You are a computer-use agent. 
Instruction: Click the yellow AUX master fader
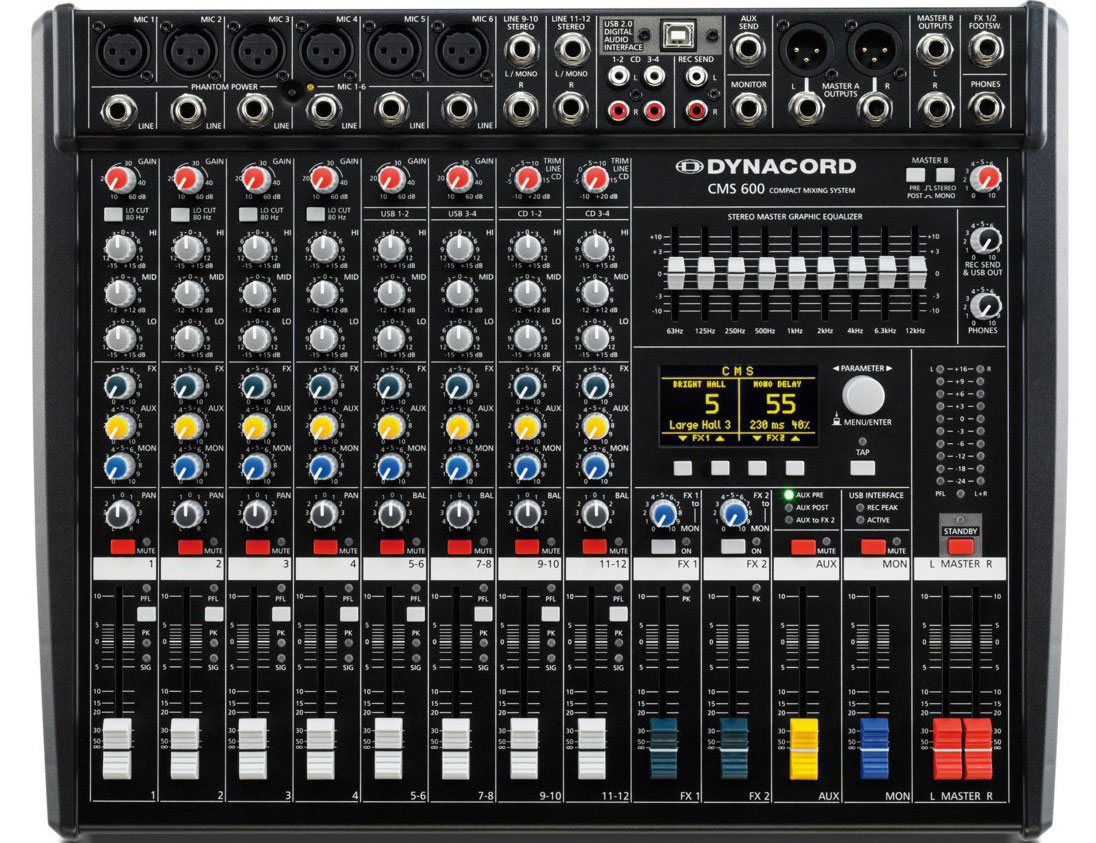point(803,748)
